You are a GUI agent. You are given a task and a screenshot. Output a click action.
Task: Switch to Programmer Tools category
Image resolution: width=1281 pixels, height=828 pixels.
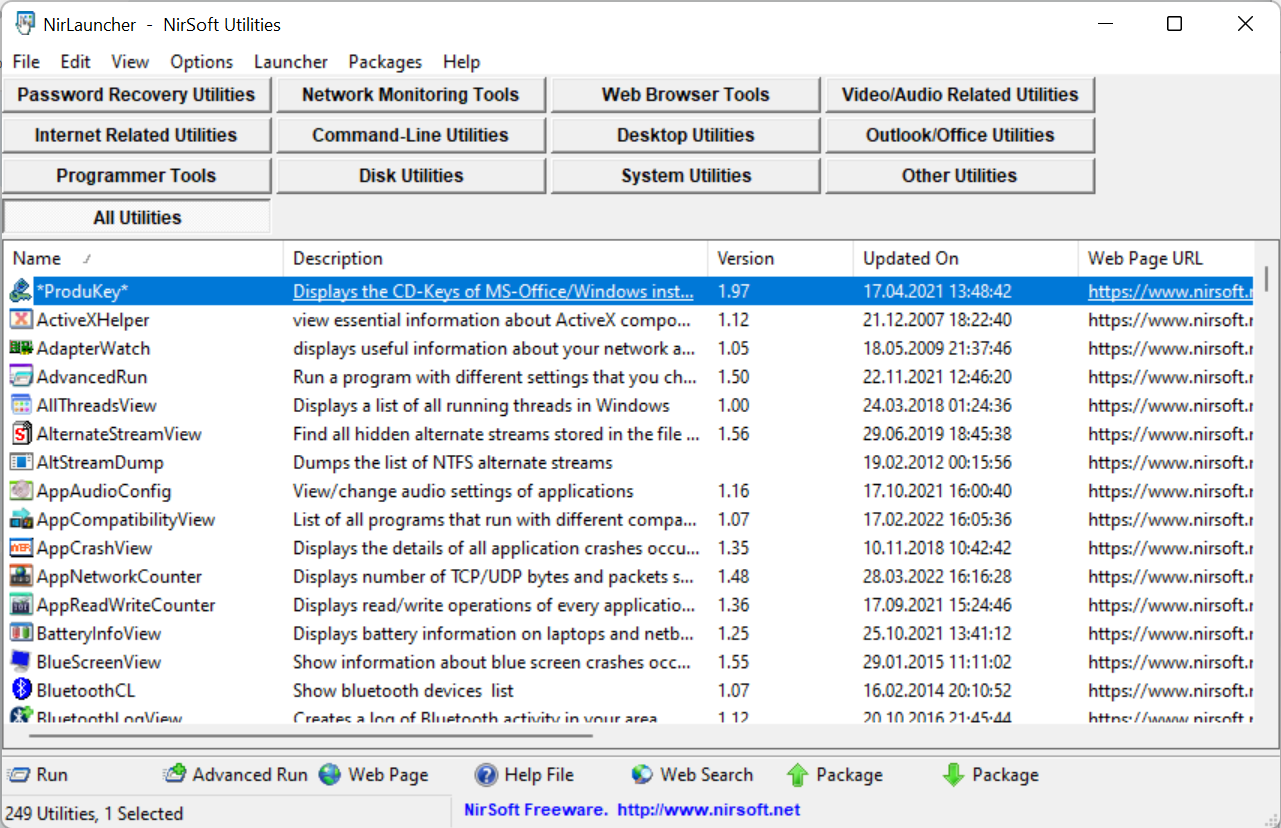[137, 176]
